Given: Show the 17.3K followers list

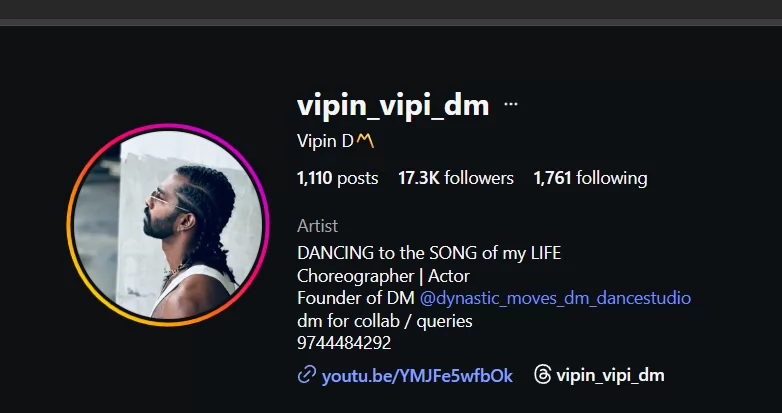Looking at the screenshot, I should (456, 178).
